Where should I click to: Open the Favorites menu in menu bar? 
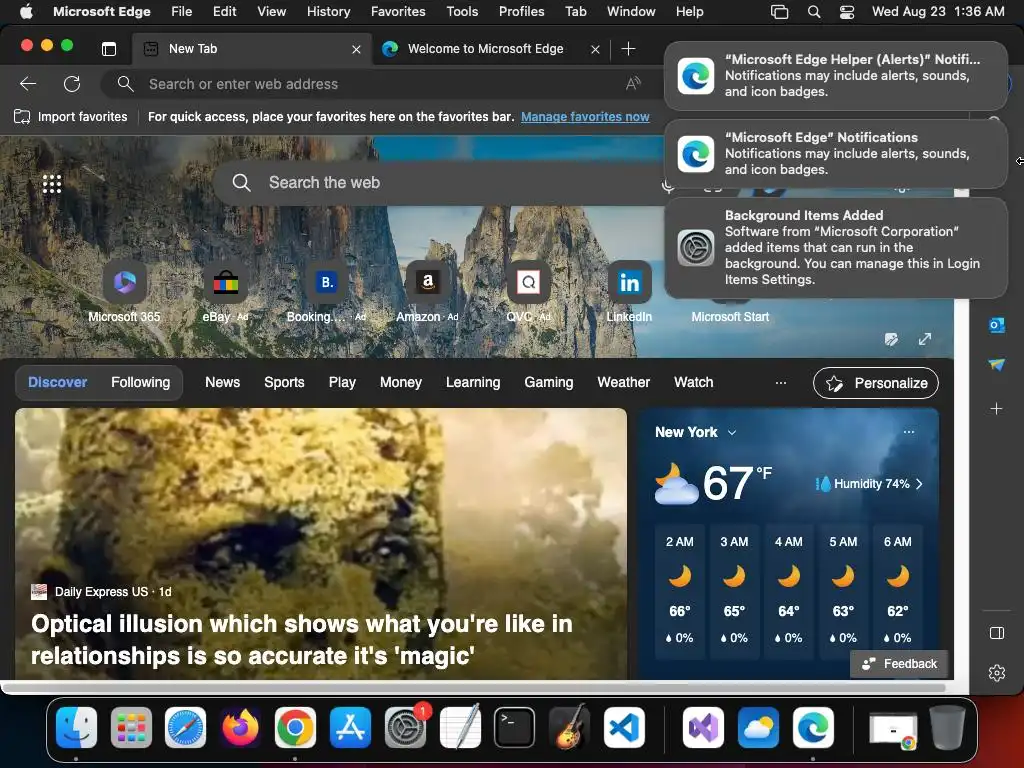(398, 12)
